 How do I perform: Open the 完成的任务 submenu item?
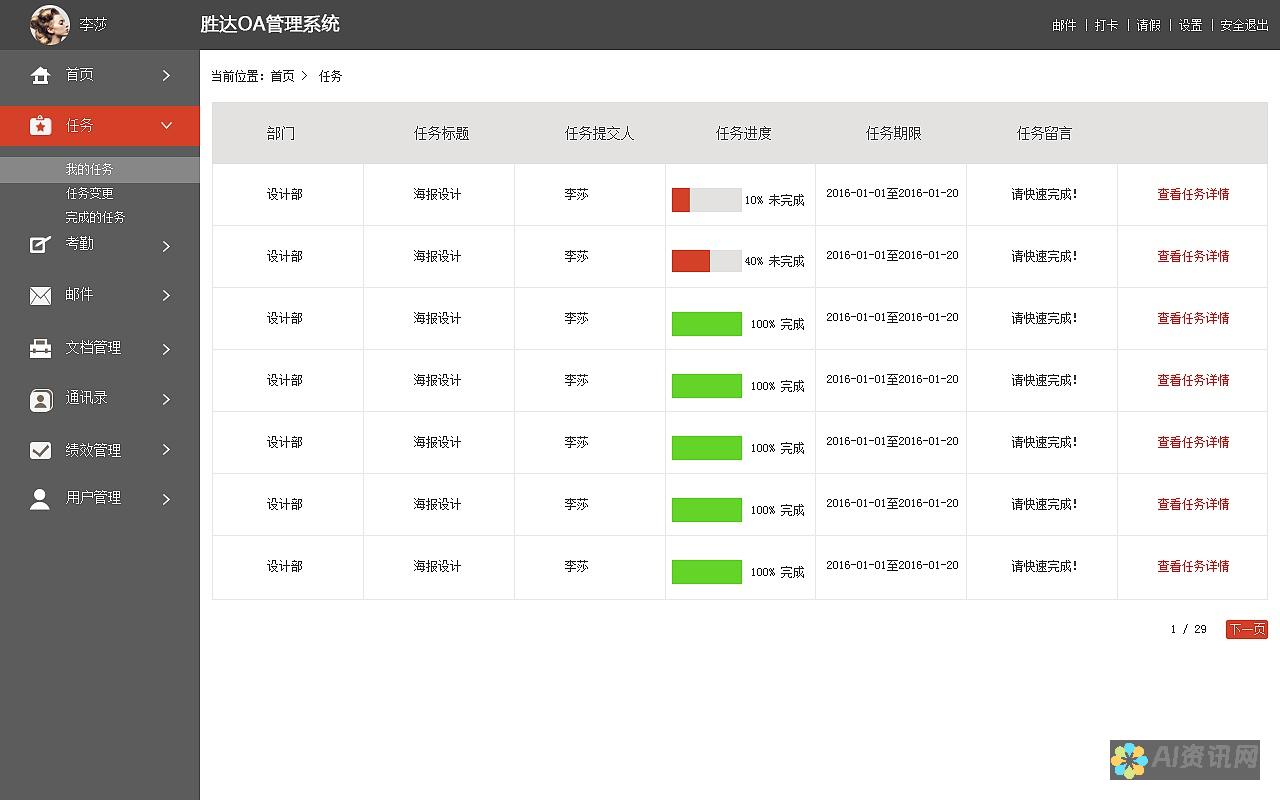95,217
